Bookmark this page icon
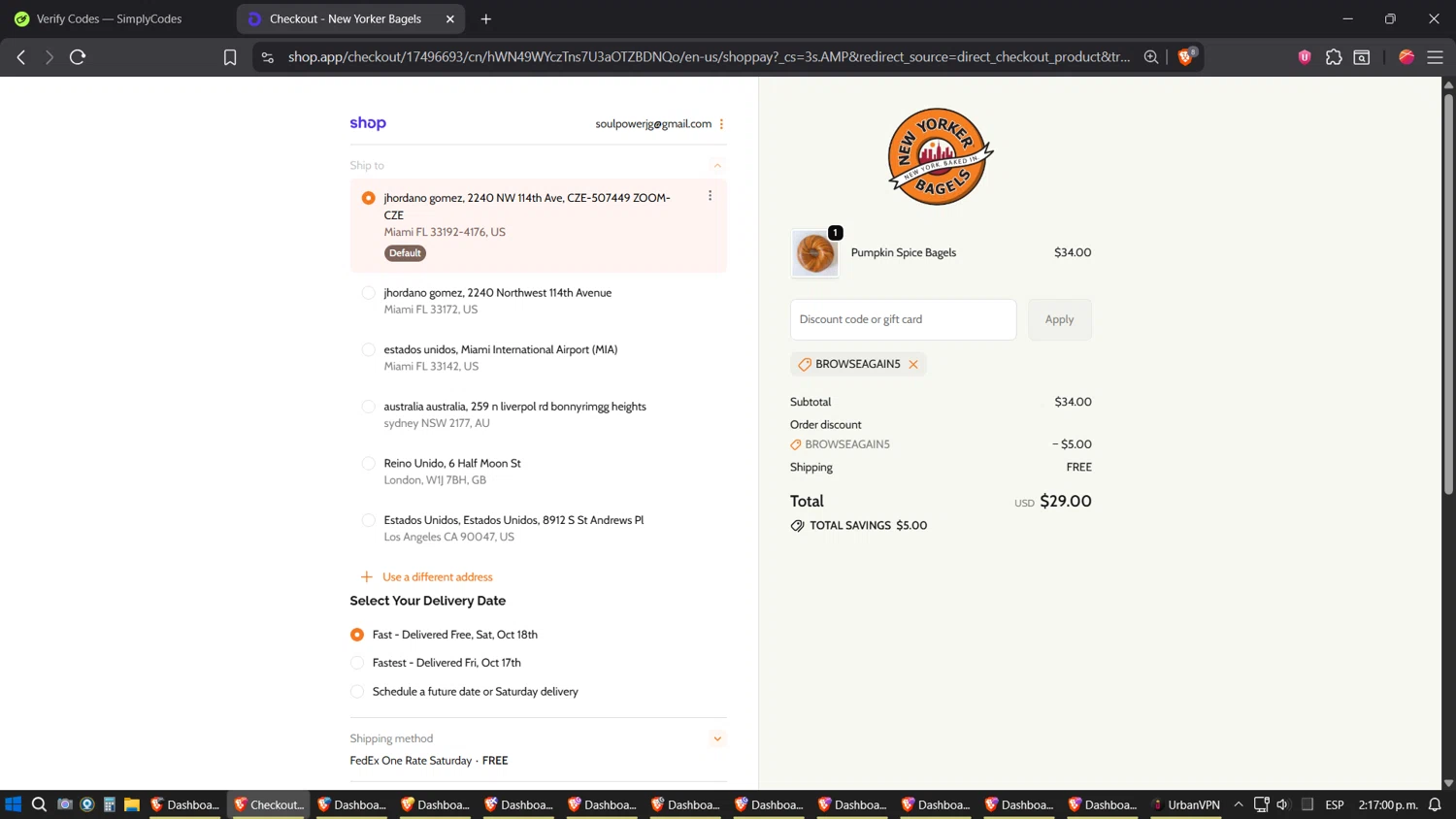 coord(230,57)
